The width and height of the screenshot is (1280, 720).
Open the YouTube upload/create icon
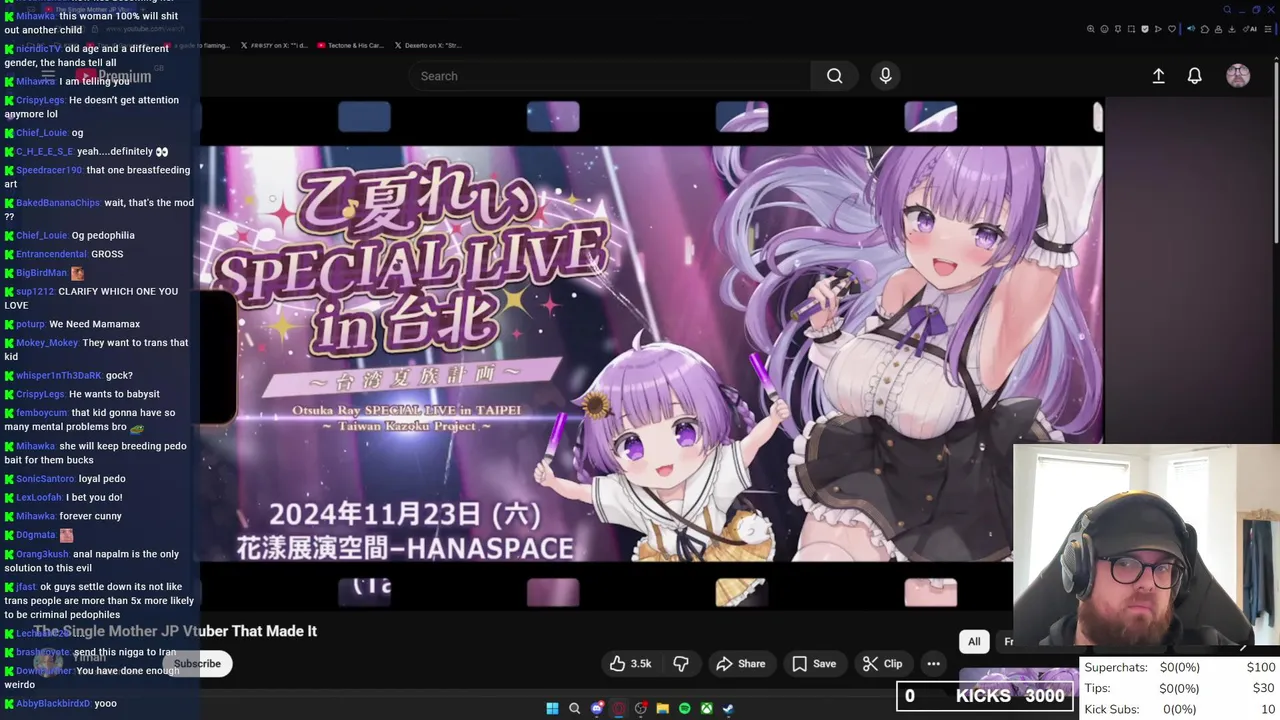[1158, 76]
